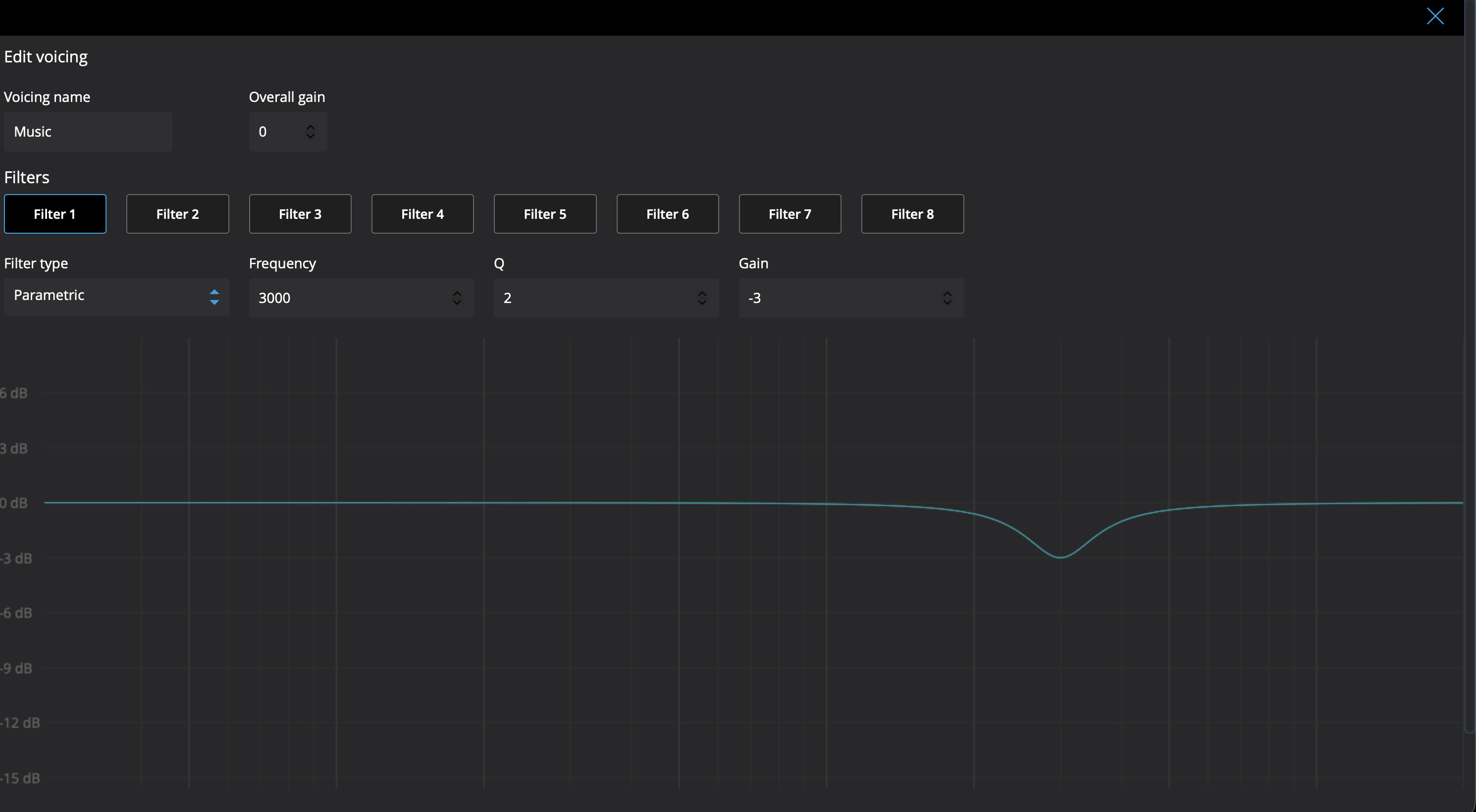Open Filter 7
Viewport: 1476px width, 812px height.
tap(790, 214)
